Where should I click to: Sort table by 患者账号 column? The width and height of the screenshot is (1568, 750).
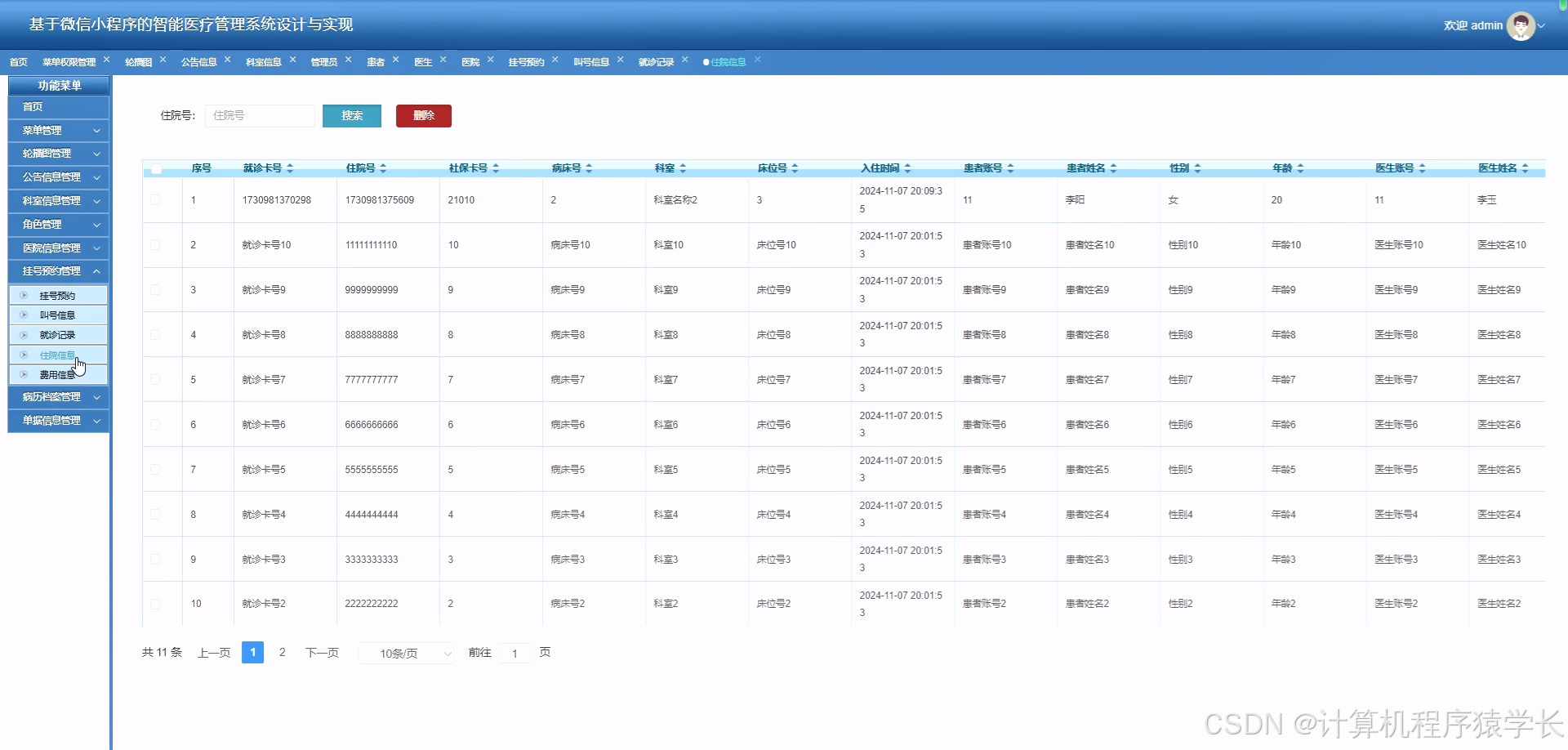[x=1010, y=168]
